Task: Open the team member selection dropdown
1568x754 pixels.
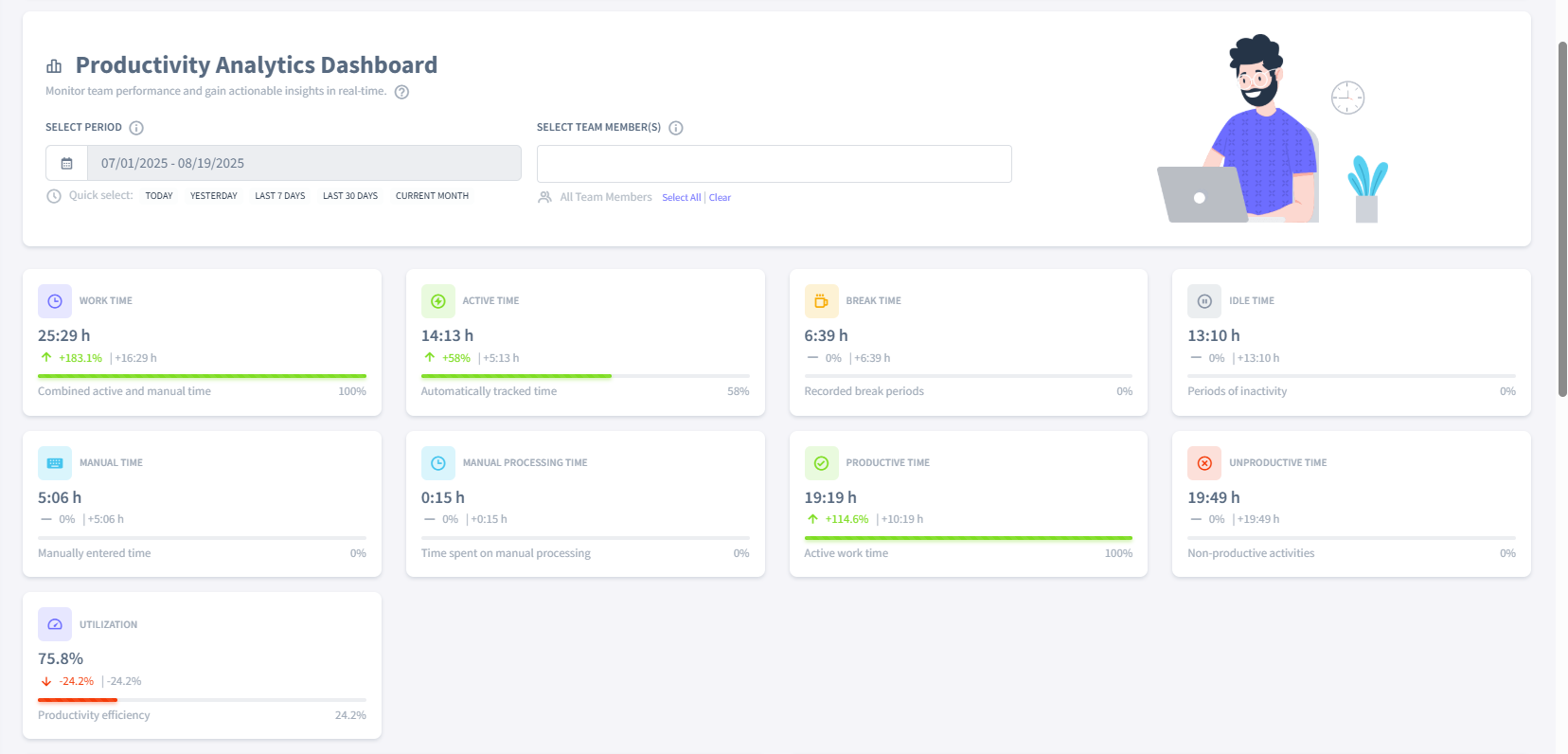Action: [x=774, y=164]
